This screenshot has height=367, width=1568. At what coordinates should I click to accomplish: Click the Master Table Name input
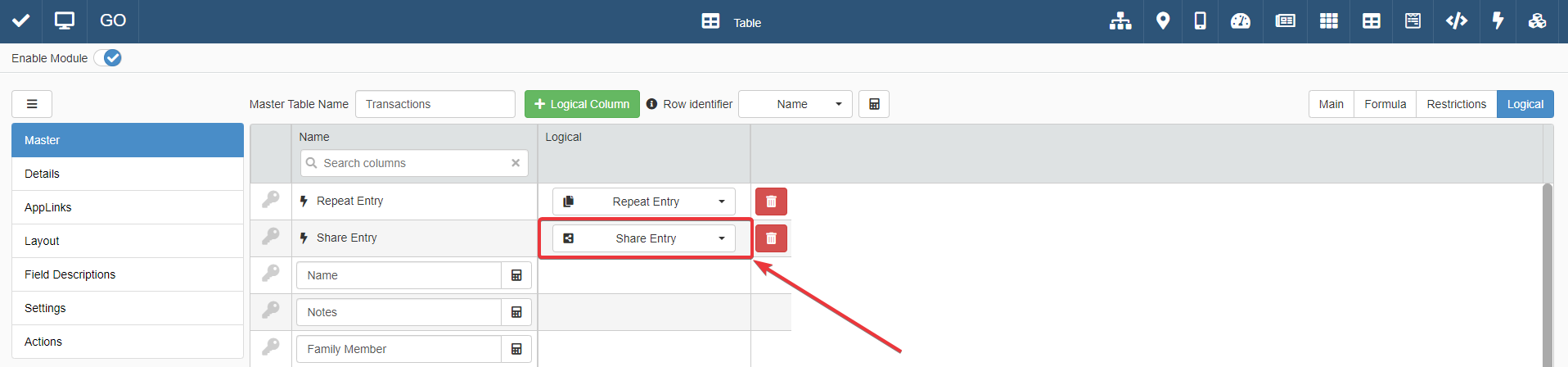pyautogui.click(x=435, y=104)
